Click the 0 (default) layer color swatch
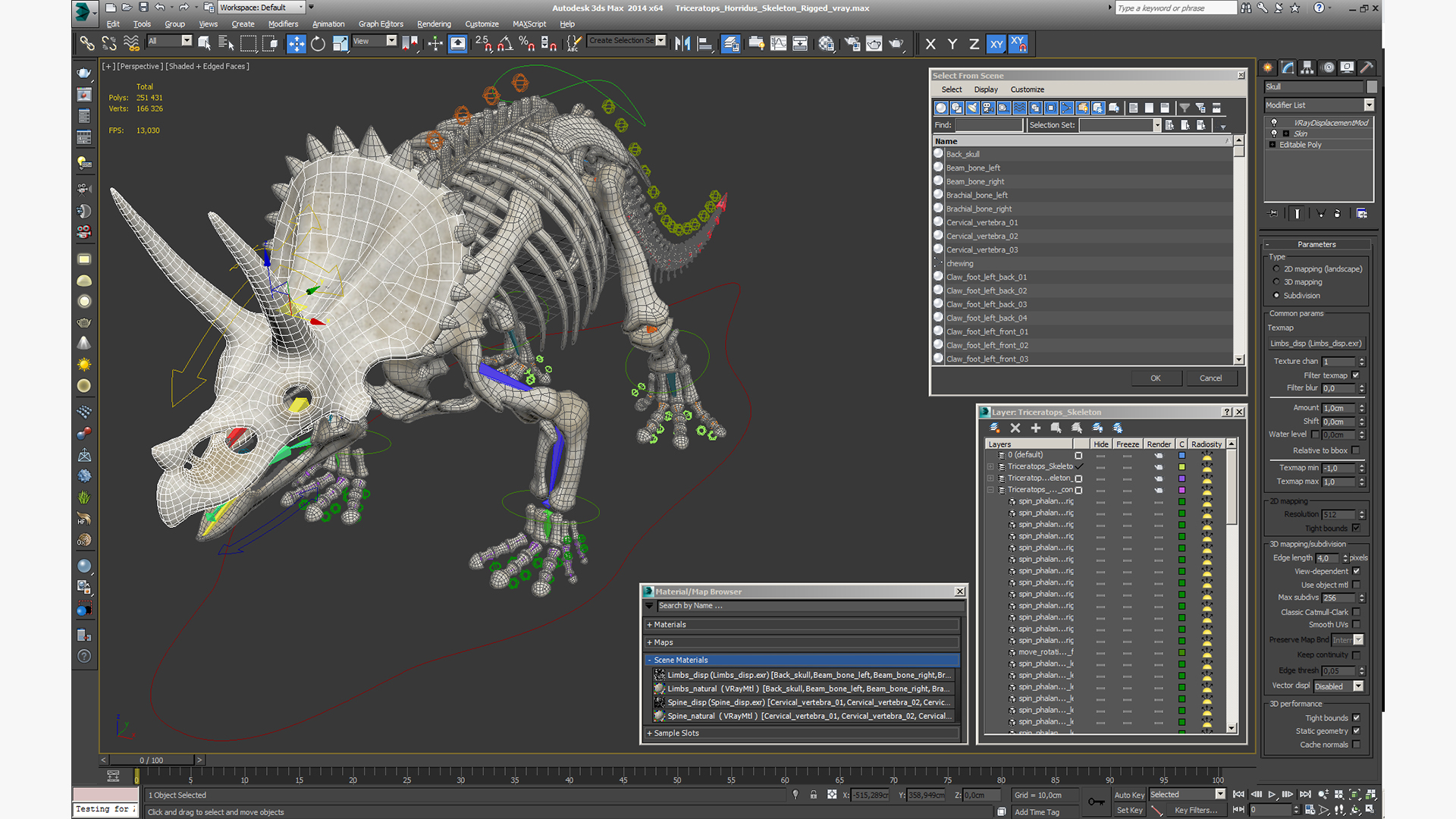Image resolution: width=1456 pixels, height=819 pixels. point(1181,455)
